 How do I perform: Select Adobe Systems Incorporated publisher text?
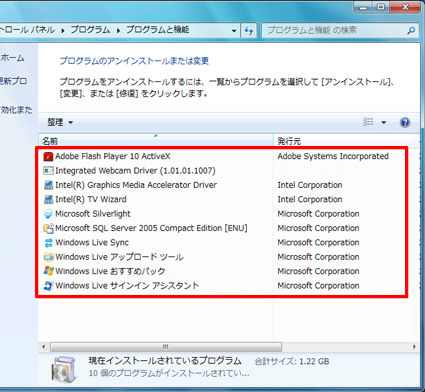pyautogui.click(x=333, y=156)
